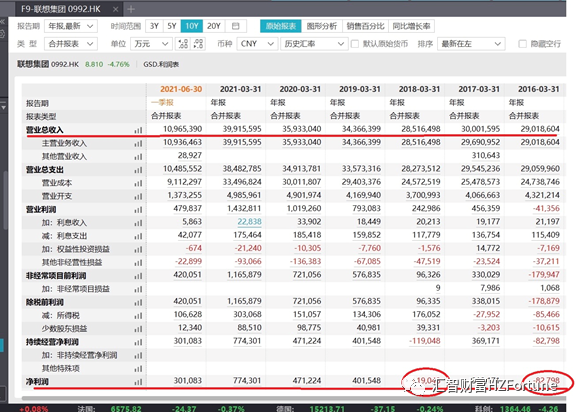
Task: Open chart icon for 其他特殊项 row
Action: pos(138,369)
